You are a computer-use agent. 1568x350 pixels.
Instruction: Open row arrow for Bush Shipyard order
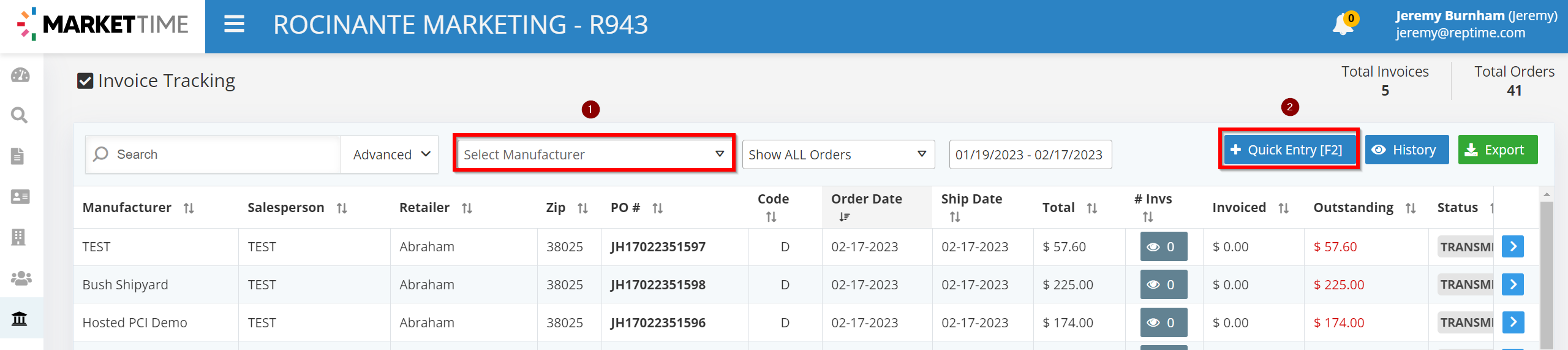1513,284
